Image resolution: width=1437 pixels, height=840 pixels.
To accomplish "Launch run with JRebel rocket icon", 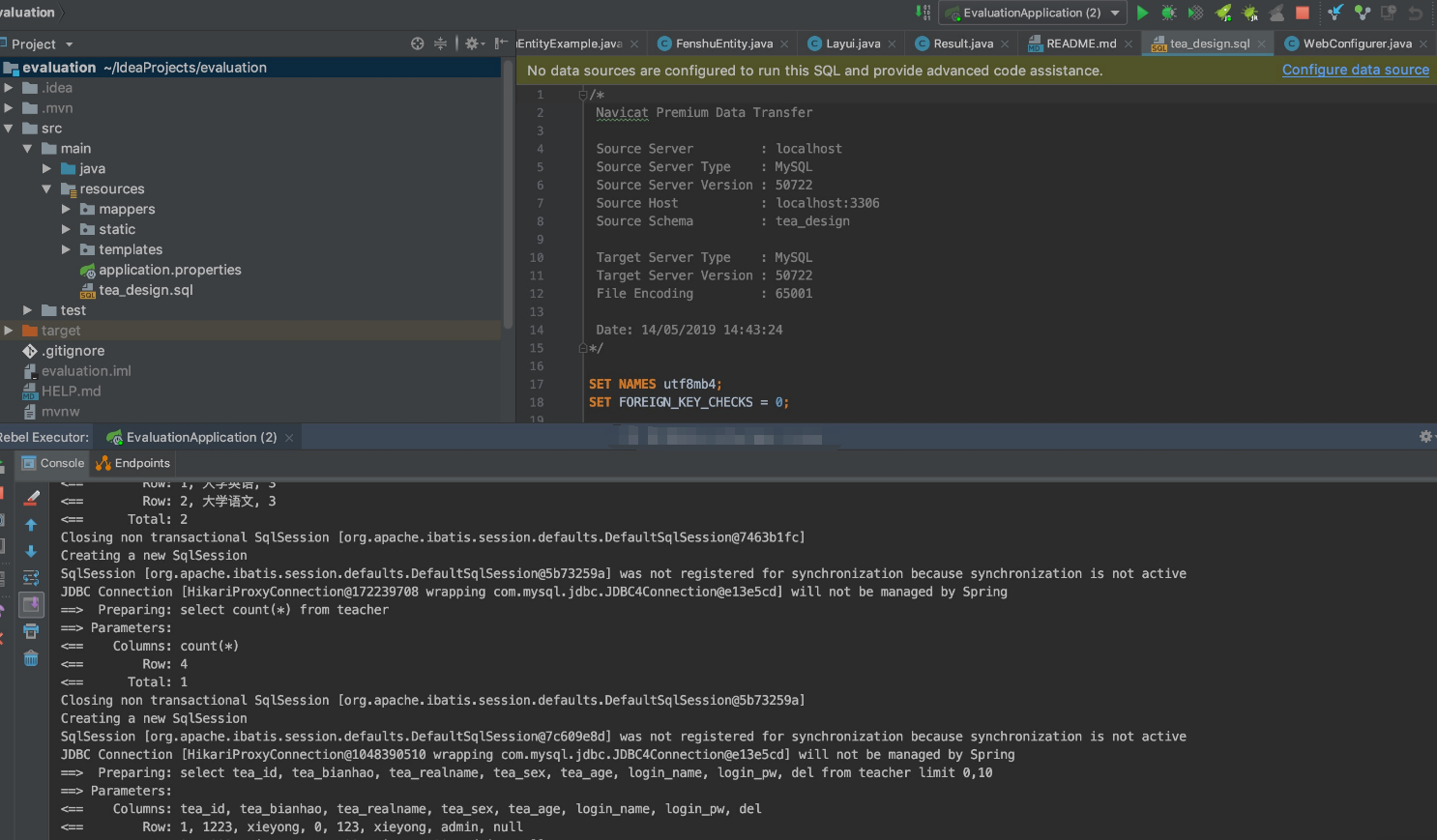I will (1223, 13).
